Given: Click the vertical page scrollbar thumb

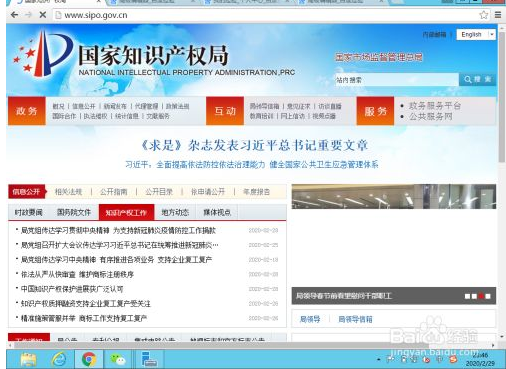Looking at the screenshot, I should point(502,97).
